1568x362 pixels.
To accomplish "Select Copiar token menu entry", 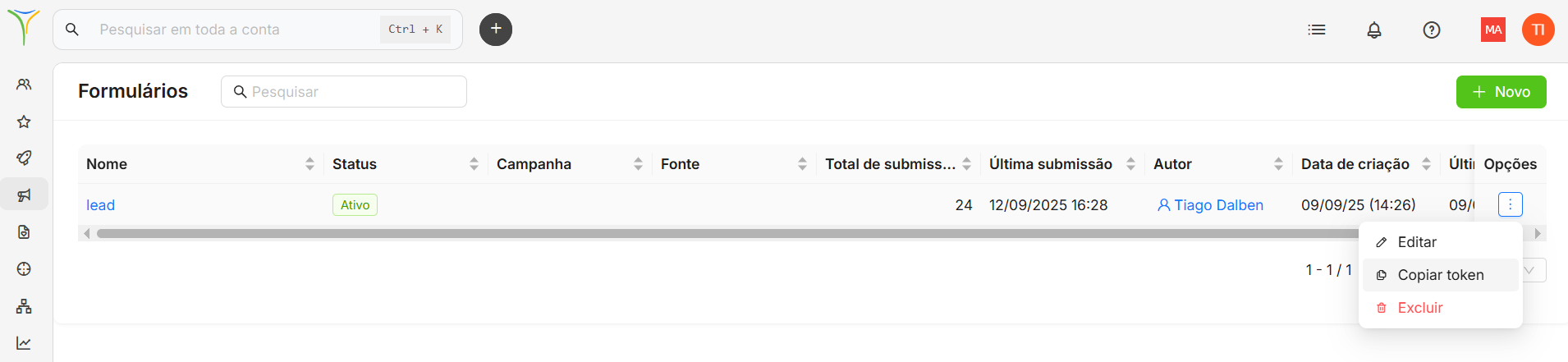I will click(x=1440, y=275).
